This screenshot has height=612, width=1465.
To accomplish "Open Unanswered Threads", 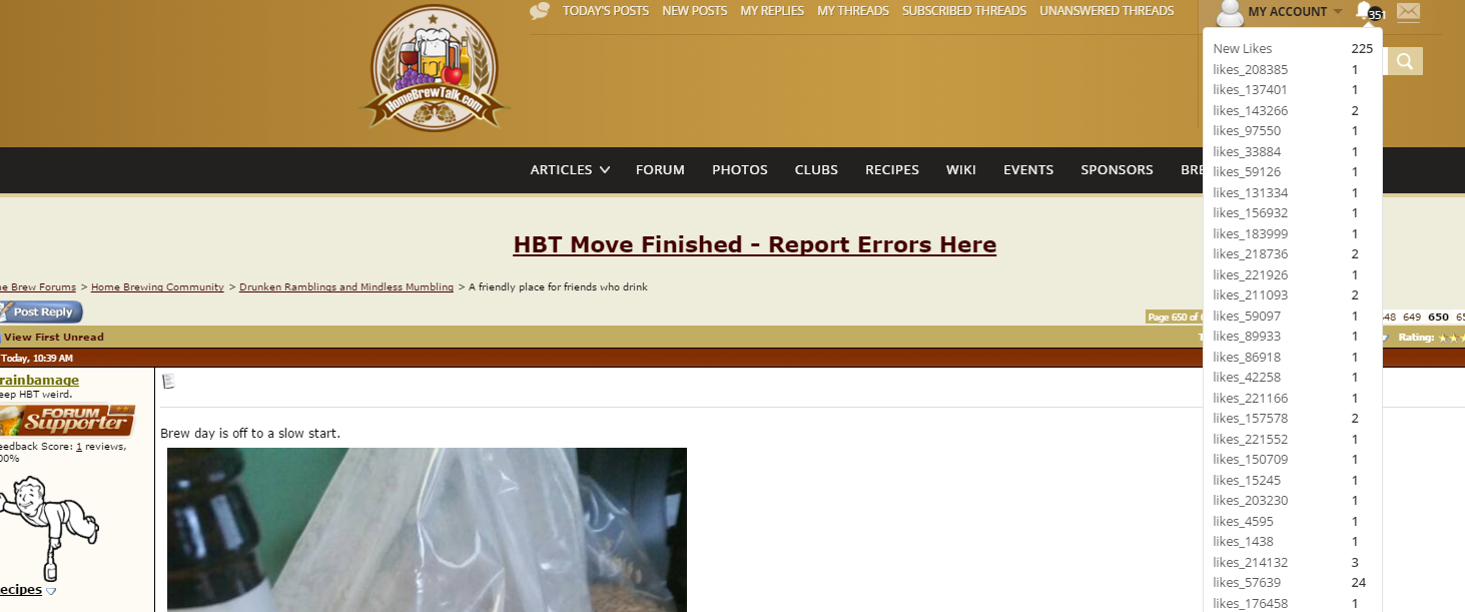I will pos(1106,11).
